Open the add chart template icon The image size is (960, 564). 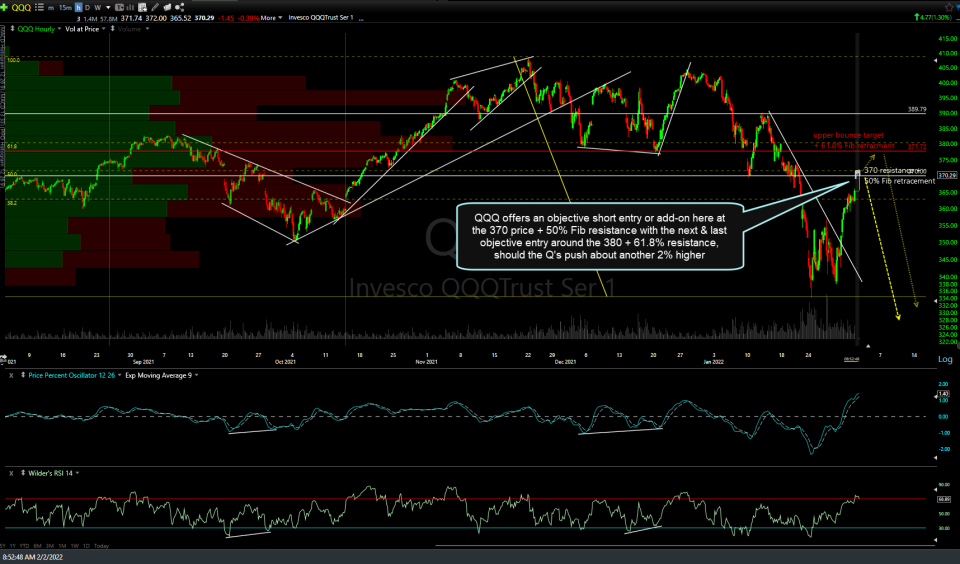(x=142, y=7)
